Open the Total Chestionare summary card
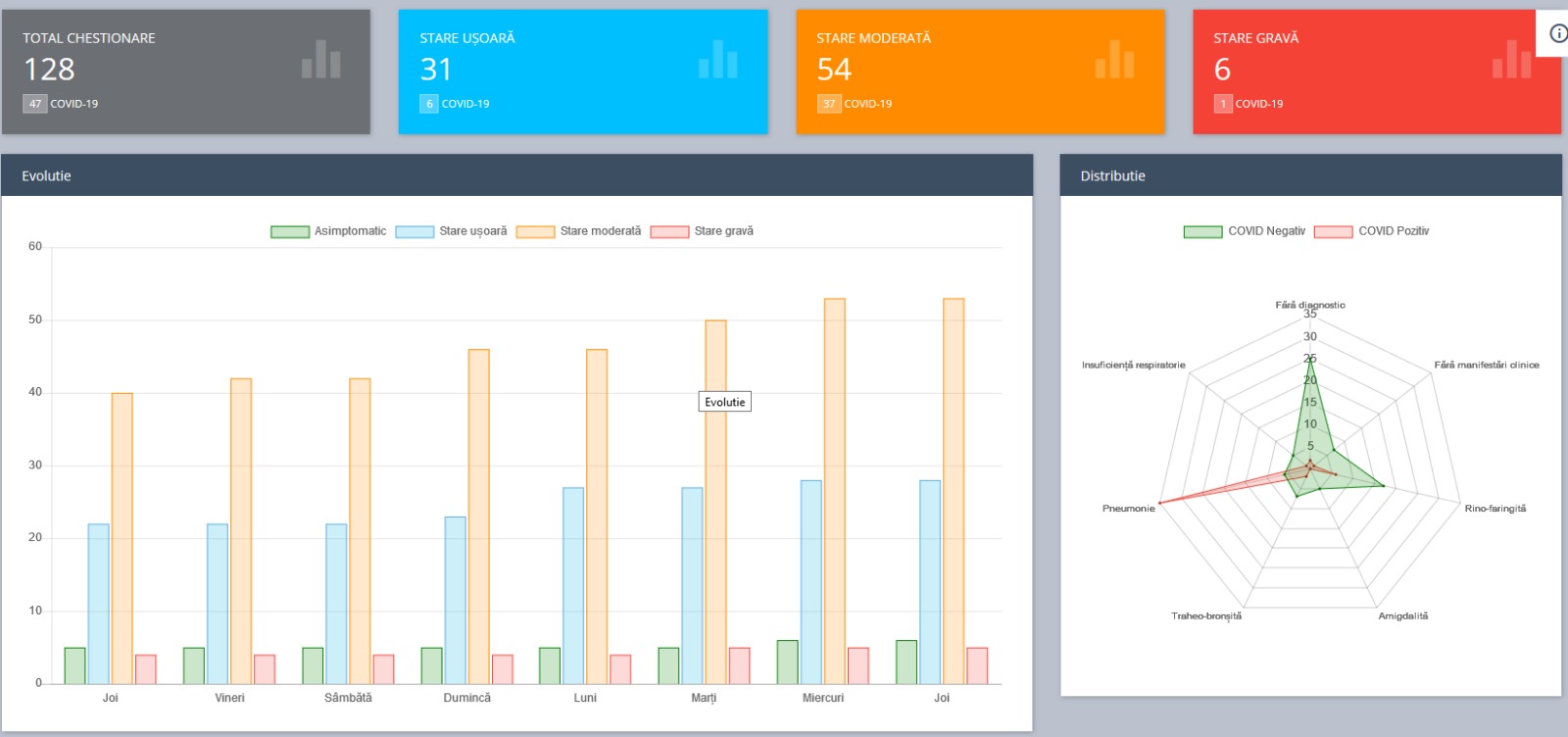Image resolution: width=1568 pixels, height=737 pixels. point(186,72)
